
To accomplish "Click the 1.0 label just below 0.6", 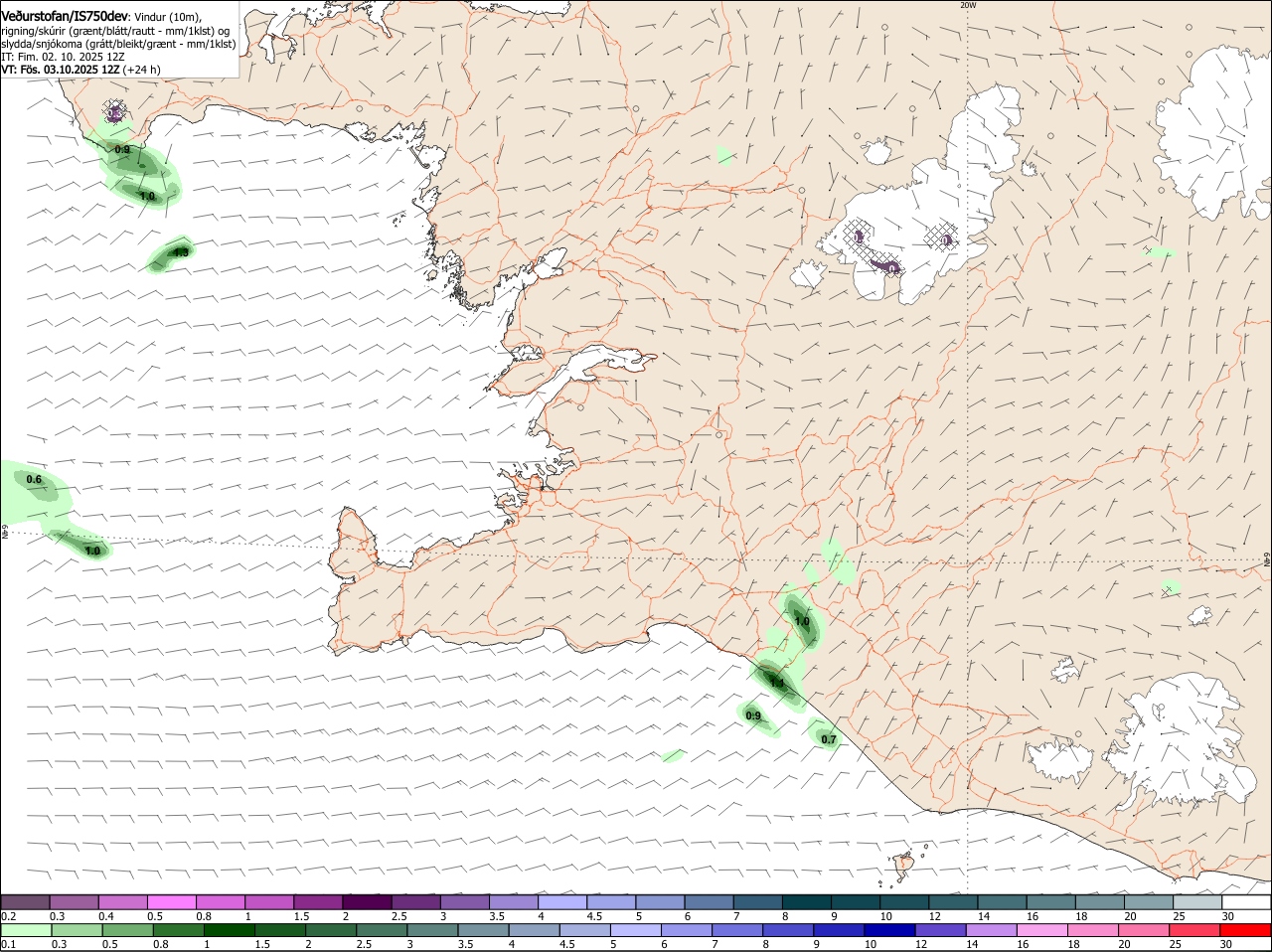I will tap(92, 551).
